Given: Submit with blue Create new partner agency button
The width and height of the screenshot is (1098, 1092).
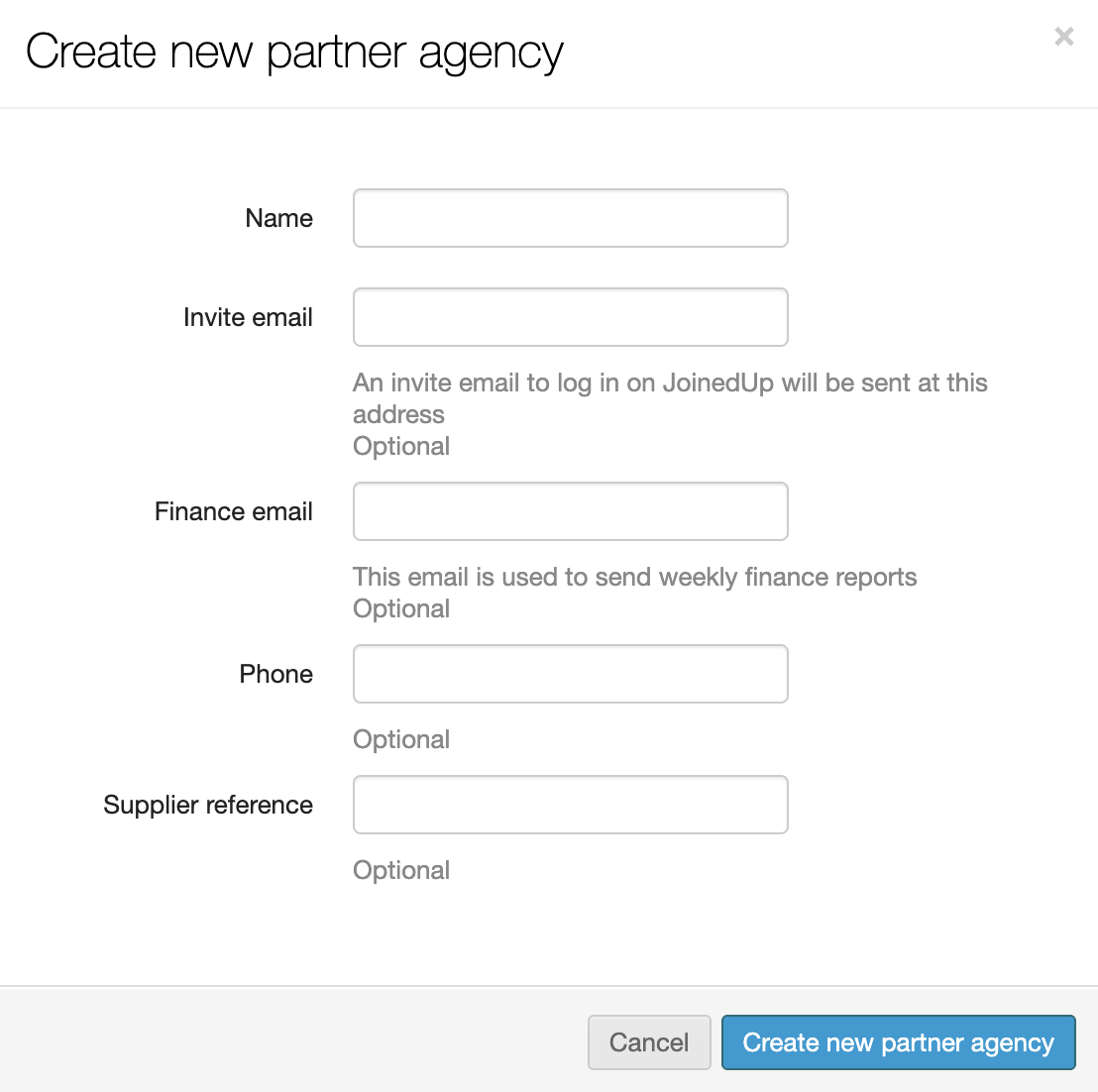Looking at the screenshot, I should 898,1042.
